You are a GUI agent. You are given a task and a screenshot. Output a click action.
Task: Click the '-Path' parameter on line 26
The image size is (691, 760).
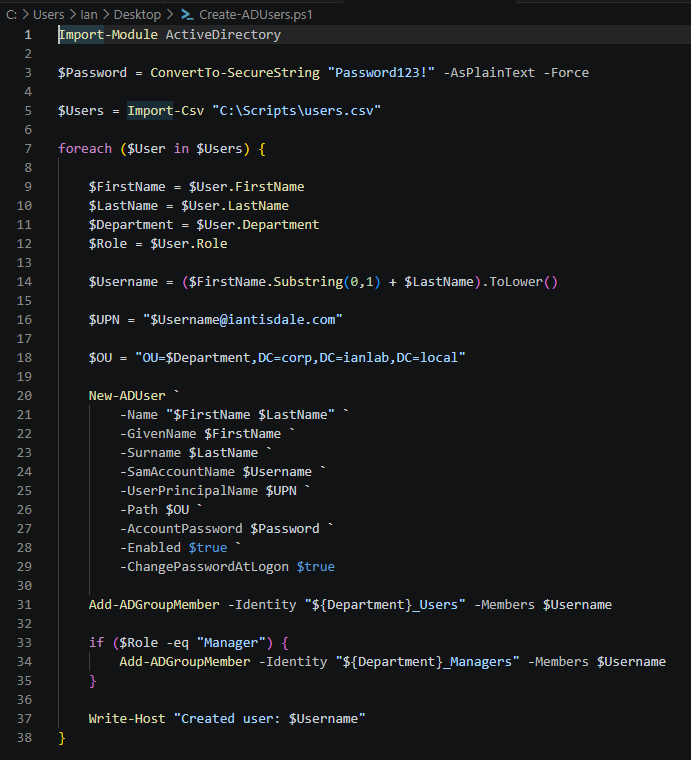pyautogui.click(x=139, y=510)
